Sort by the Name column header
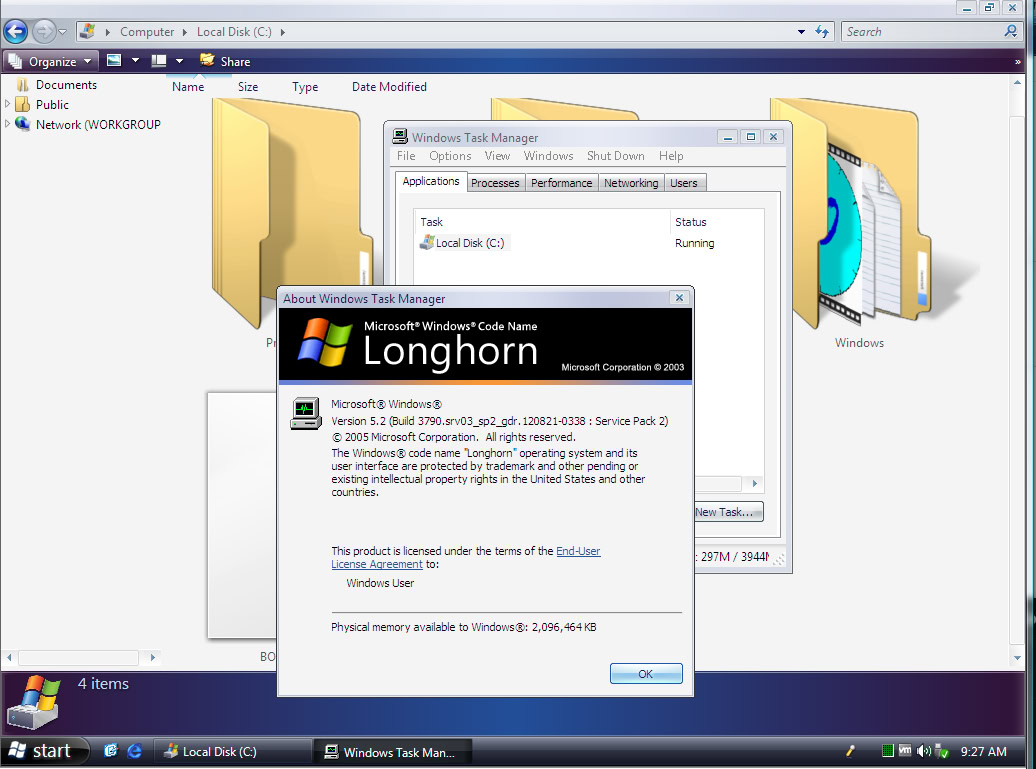Screen dimensions: 1036x769 188,87
